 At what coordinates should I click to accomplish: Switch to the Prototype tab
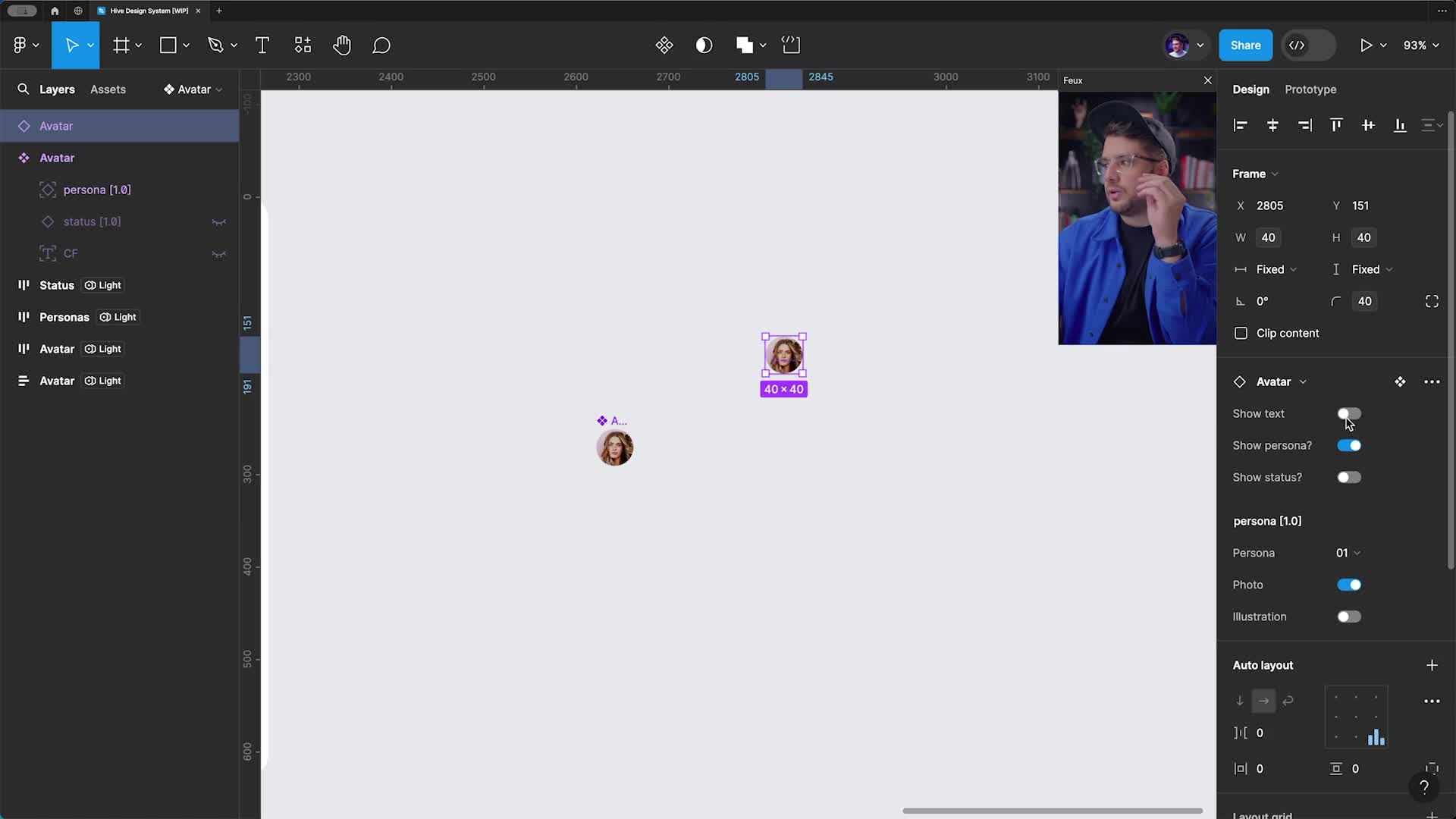pos(1310,89)
